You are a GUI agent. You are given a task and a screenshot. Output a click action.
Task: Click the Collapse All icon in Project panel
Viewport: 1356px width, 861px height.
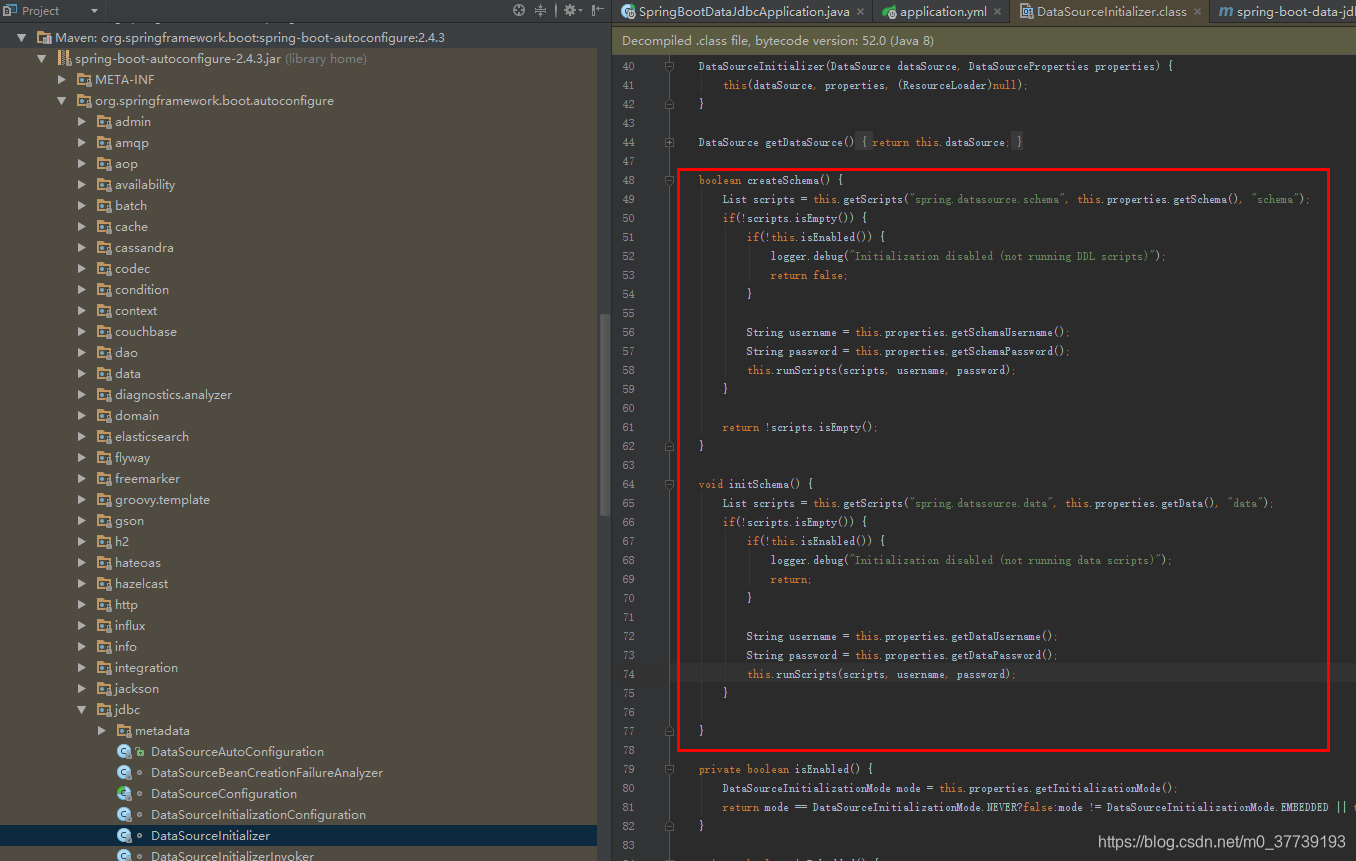[x=541, y=10]
